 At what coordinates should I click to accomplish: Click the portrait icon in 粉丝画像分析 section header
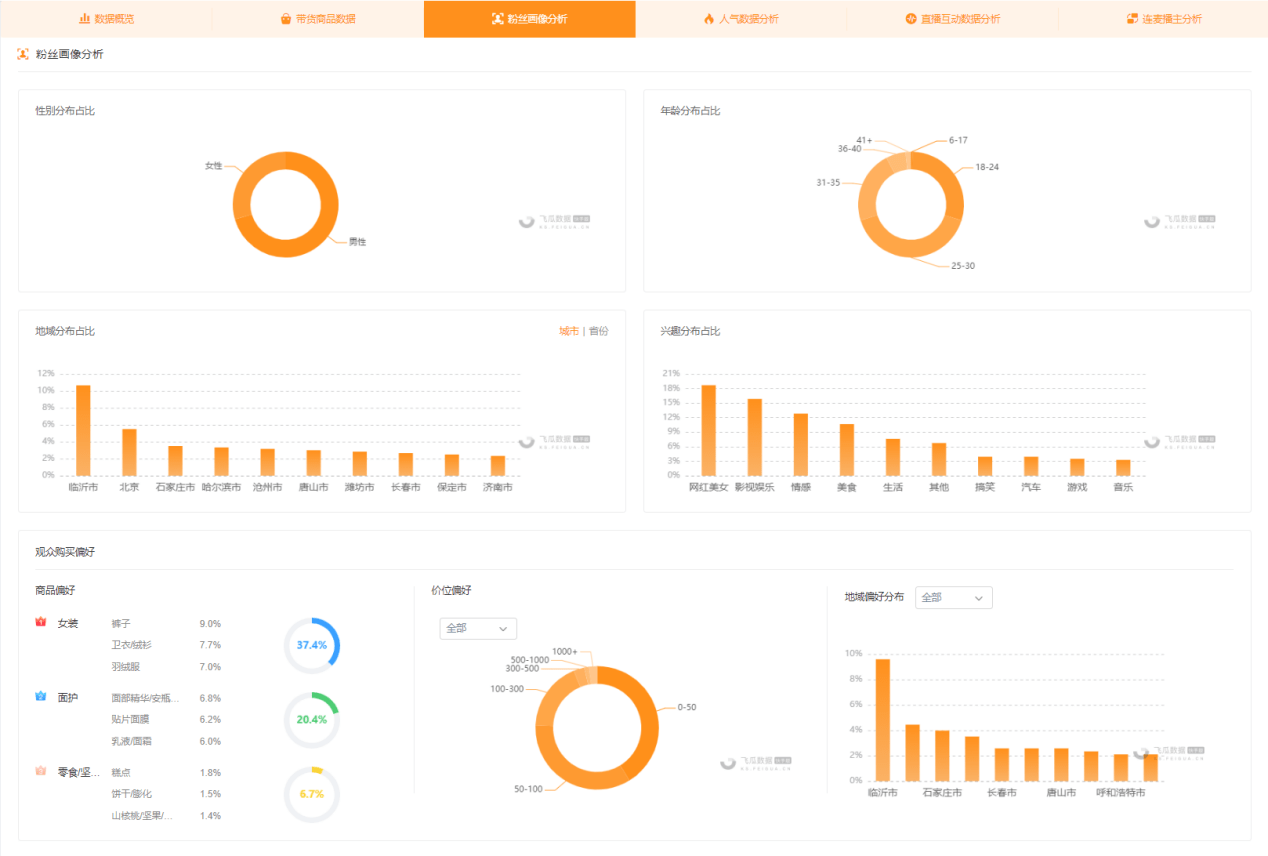23,54
